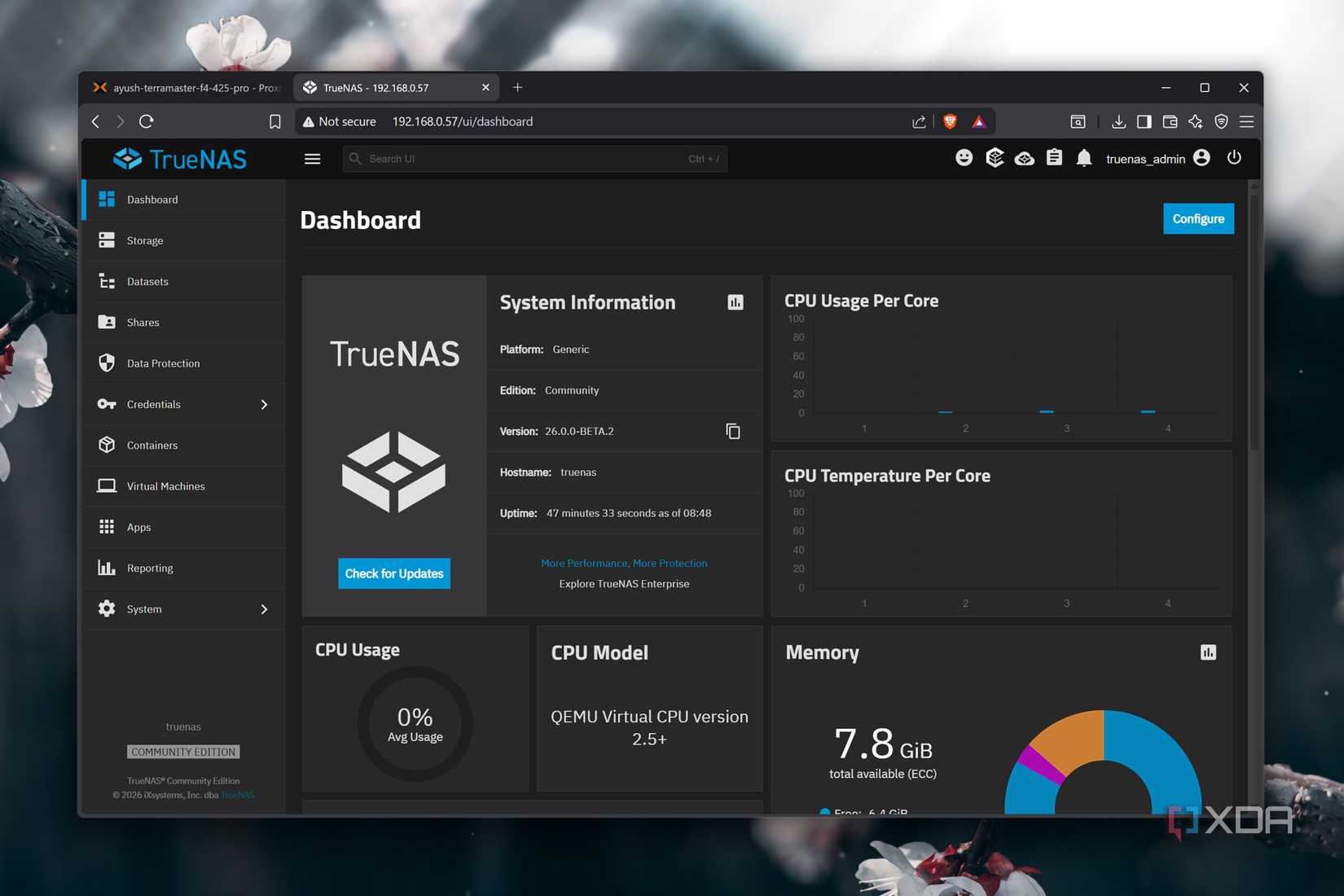
Task: Open Virtual Machines page
Action: click(x=184, y=486)
